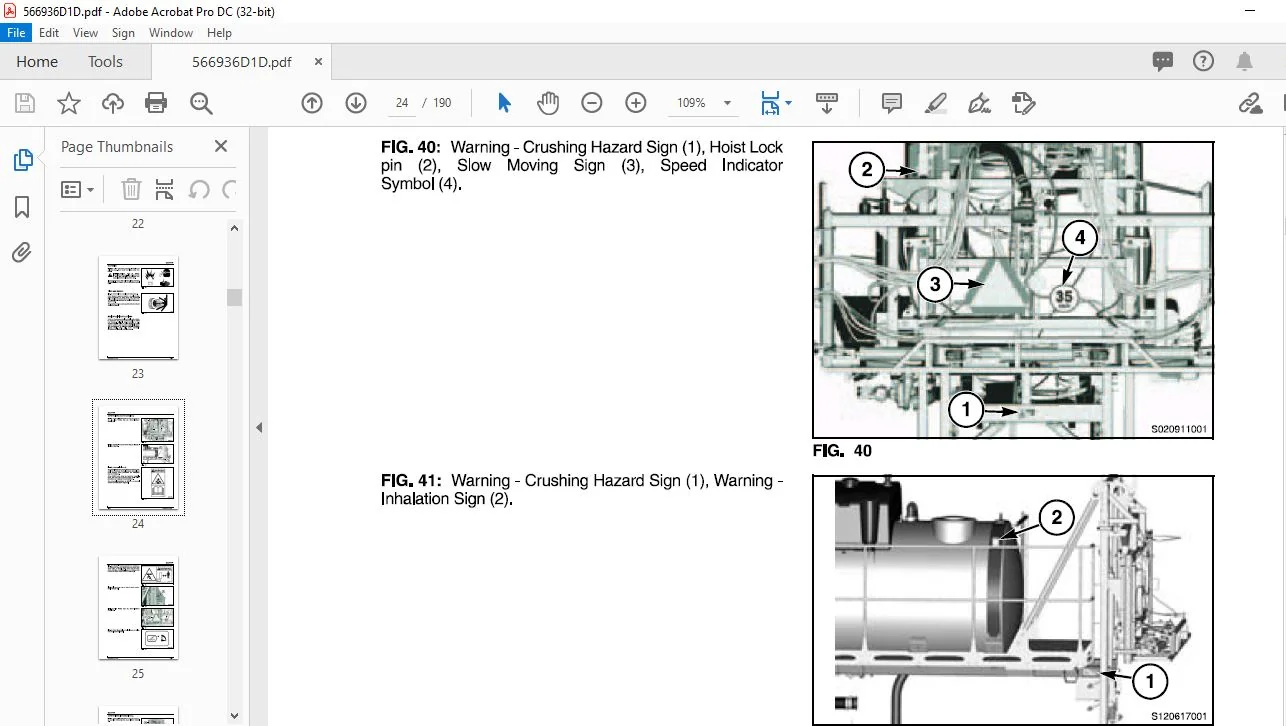
Task: Add bookmark star icon
Action: click(x=69, y=103)
